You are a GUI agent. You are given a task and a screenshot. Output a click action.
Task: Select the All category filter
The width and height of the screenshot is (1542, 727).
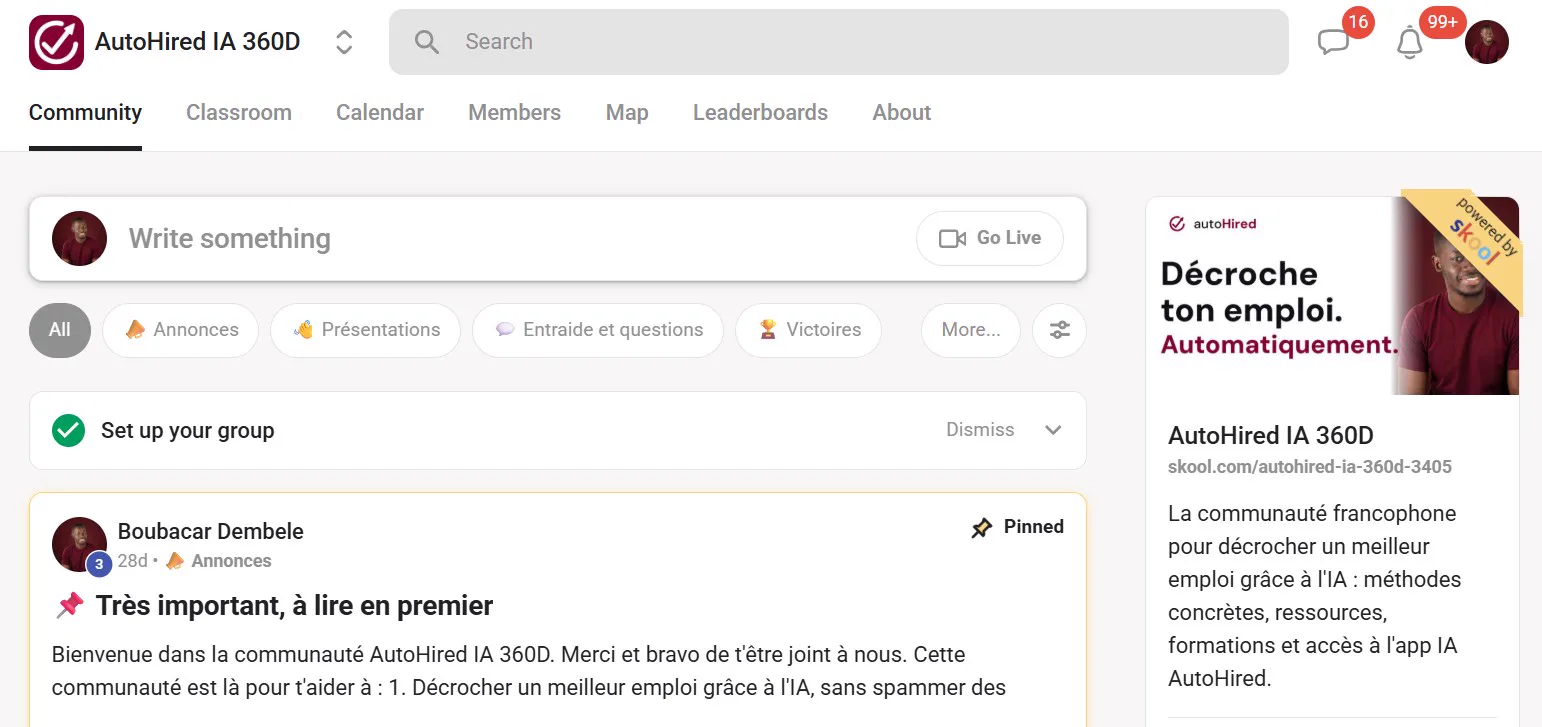coord(60,330)
